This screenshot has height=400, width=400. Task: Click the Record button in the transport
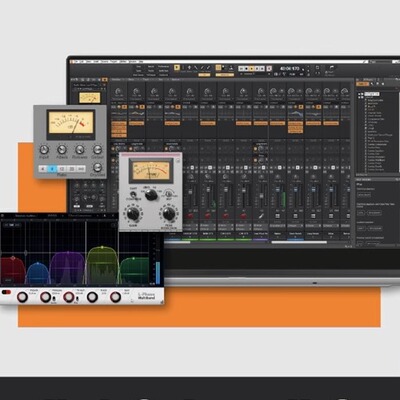tap(269, 69)
